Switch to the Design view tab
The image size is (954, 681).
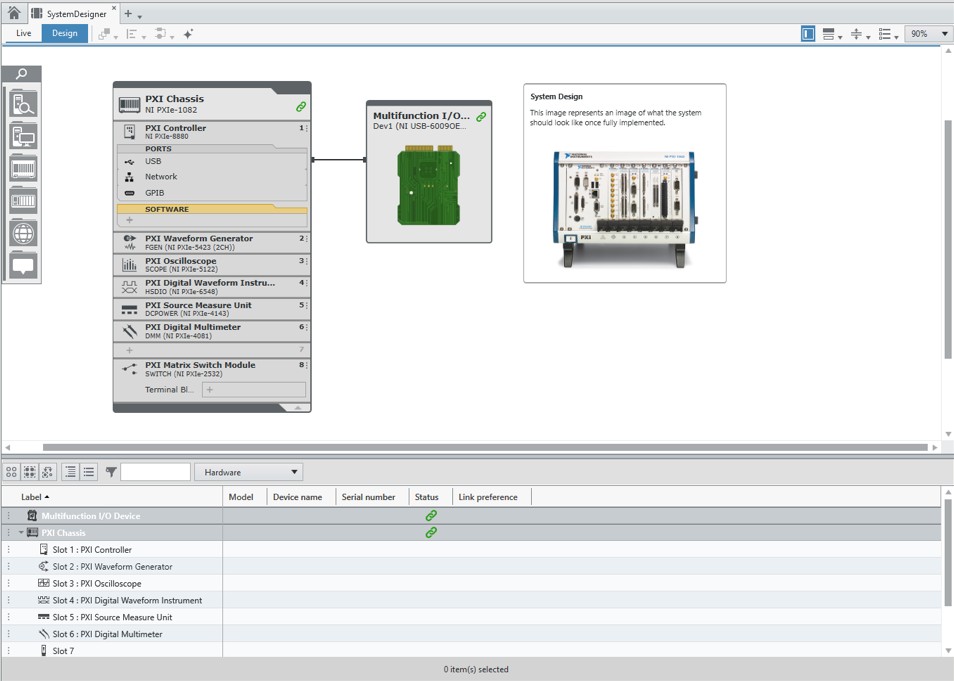point(64,33)
